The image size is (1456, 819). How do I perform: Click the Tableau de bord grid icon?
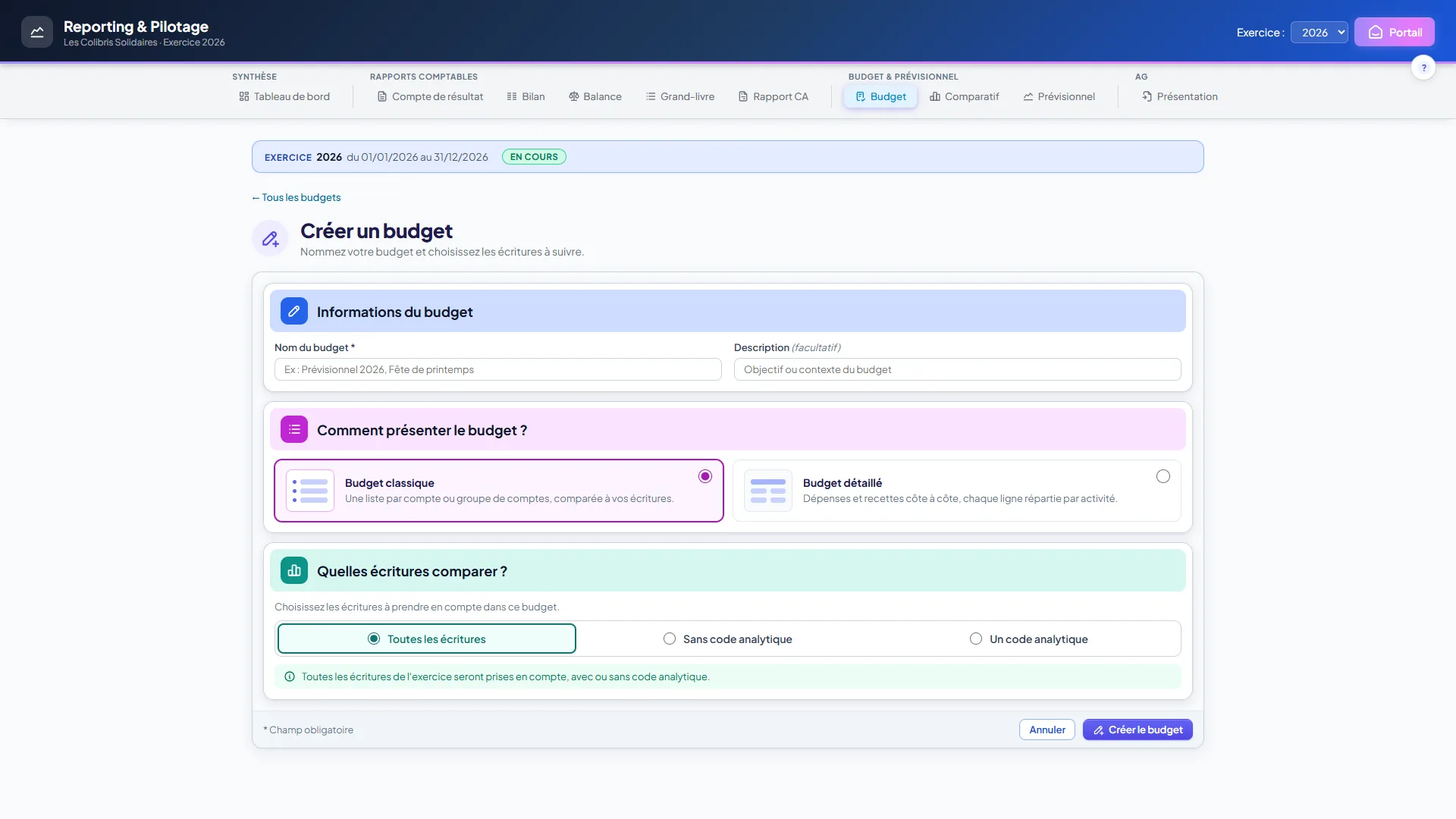[244, 96]
